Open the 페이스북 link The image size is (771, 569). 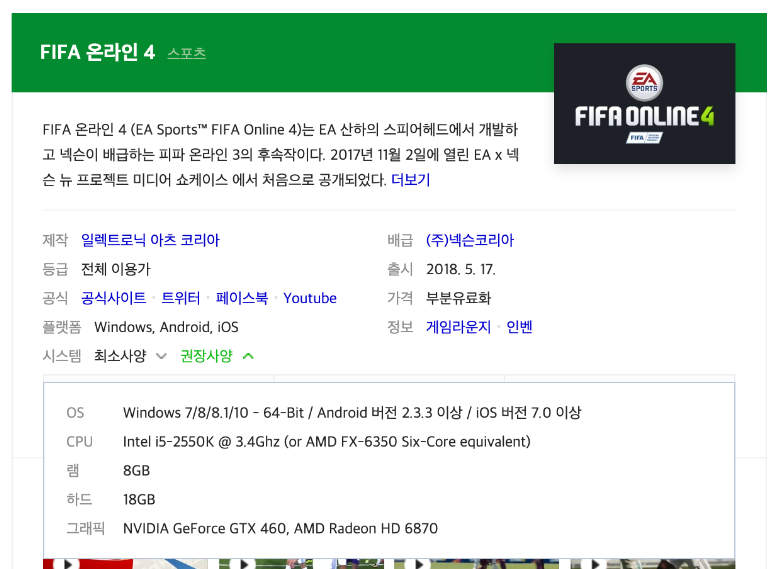click(x=242, y=298)
